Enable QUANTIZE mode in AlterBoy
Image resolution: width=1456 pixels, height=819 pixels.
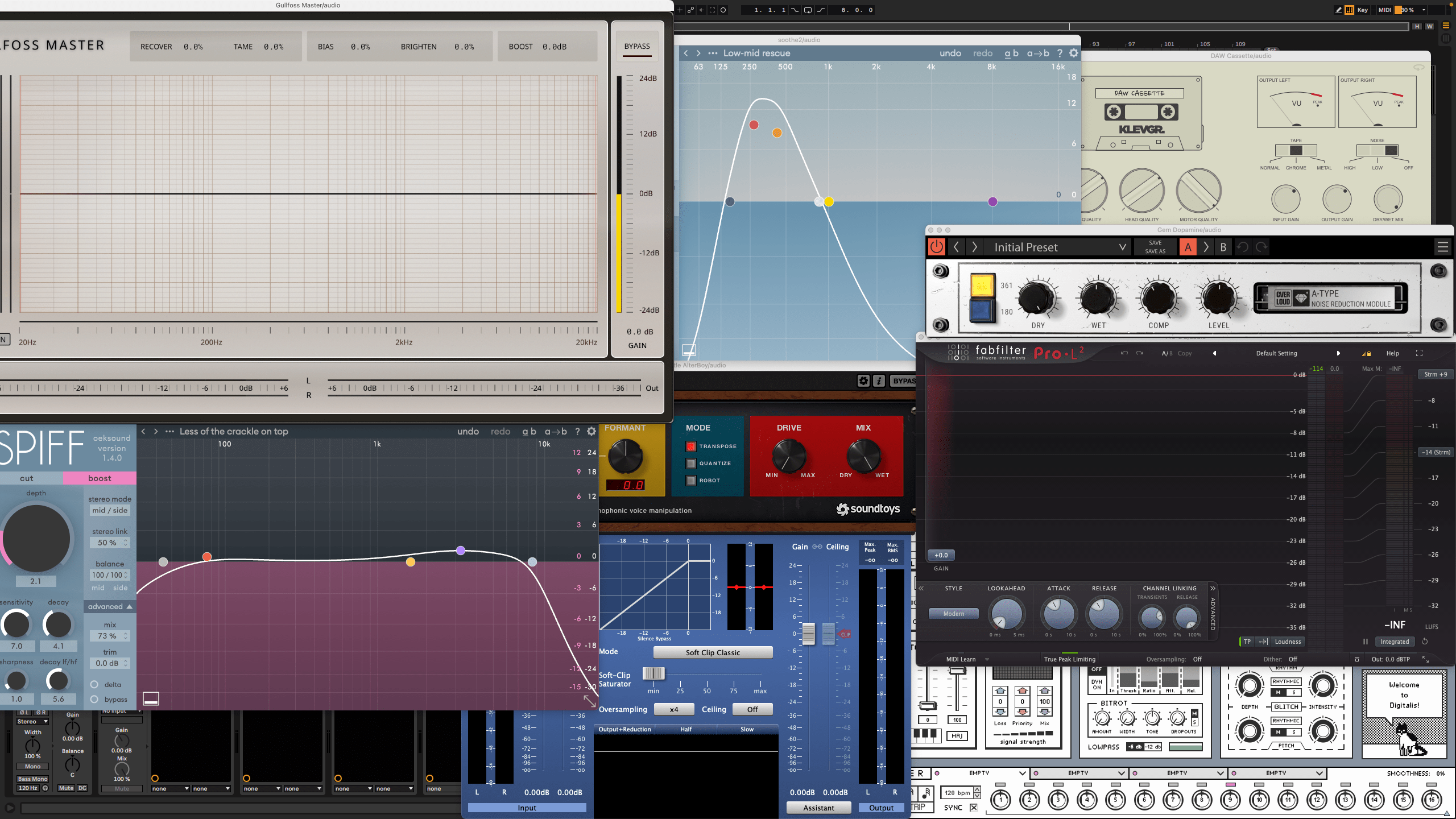pos(691,464)
